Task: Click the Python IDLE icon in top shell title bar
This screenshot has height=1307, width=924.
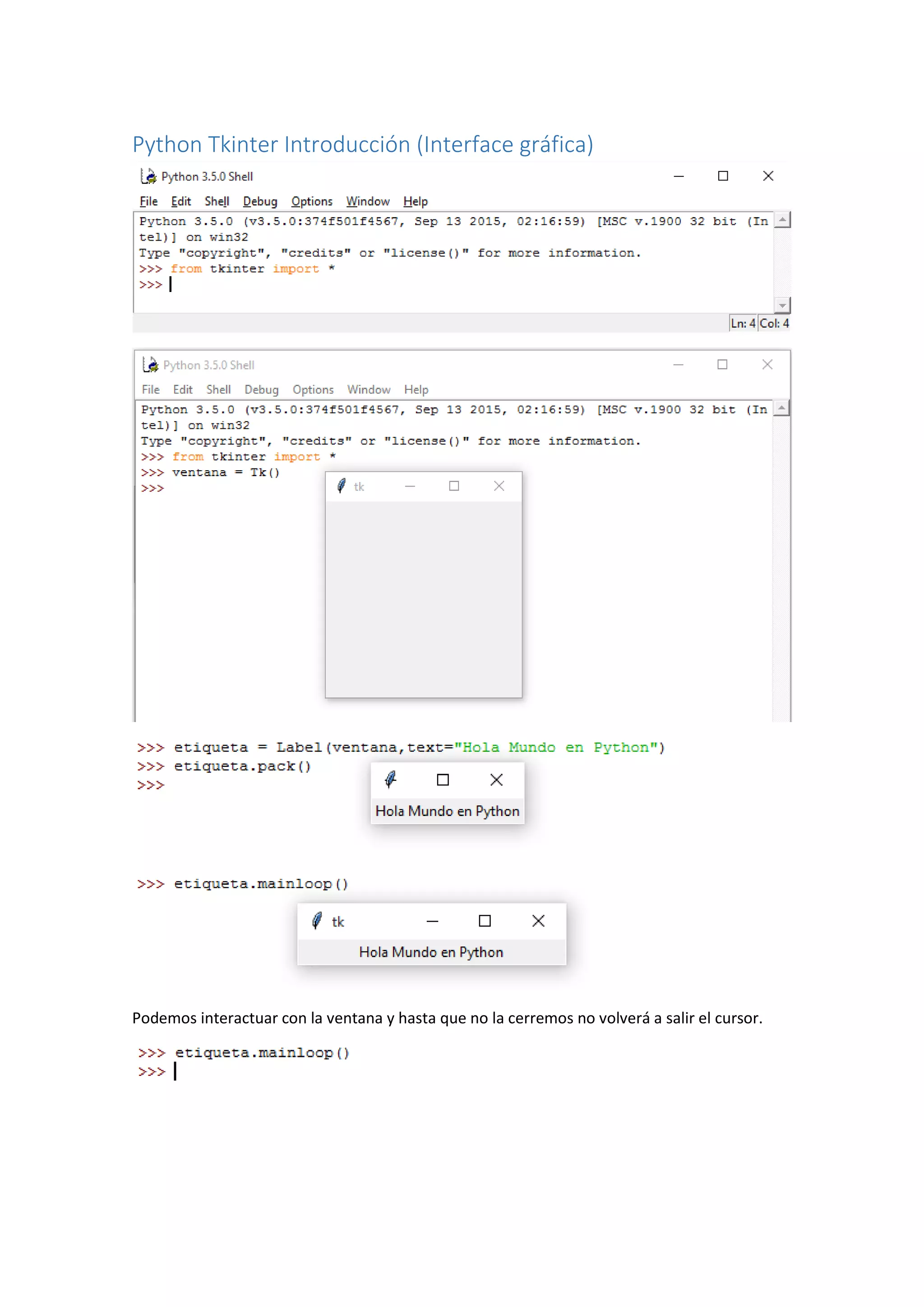Action: 148,176
